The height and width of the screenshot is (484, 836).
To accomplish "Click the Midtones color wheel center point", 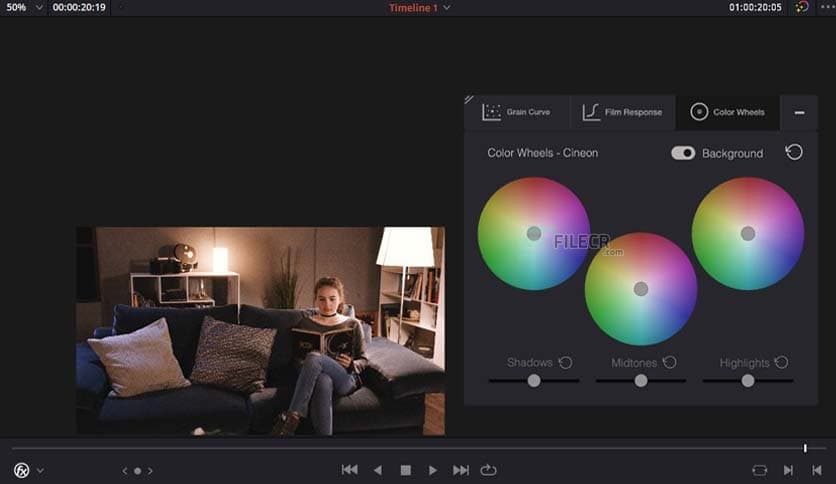I will pos(641,289).
